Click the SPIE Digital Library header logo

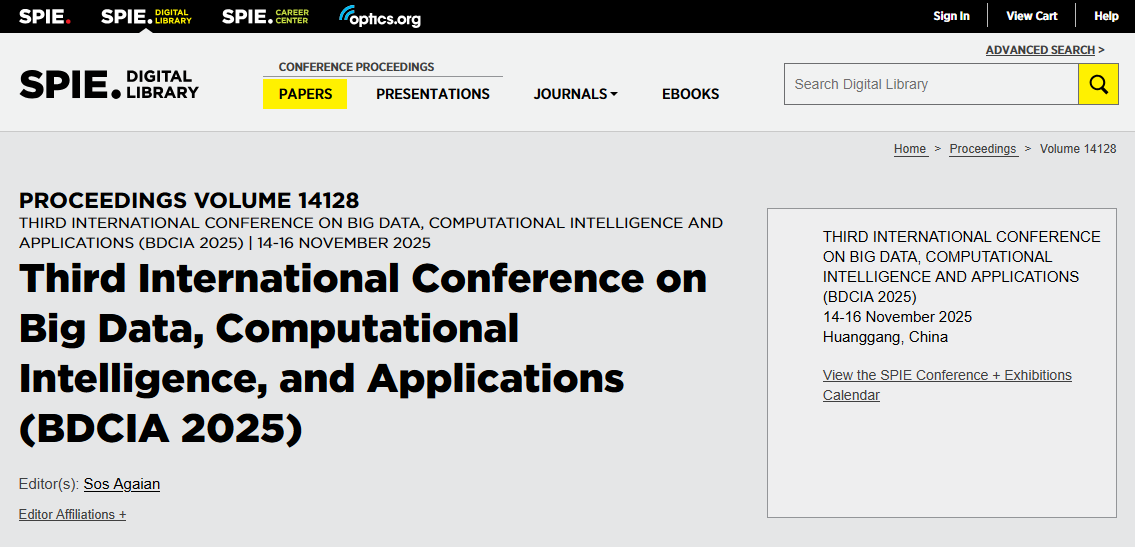coord(109,85)
